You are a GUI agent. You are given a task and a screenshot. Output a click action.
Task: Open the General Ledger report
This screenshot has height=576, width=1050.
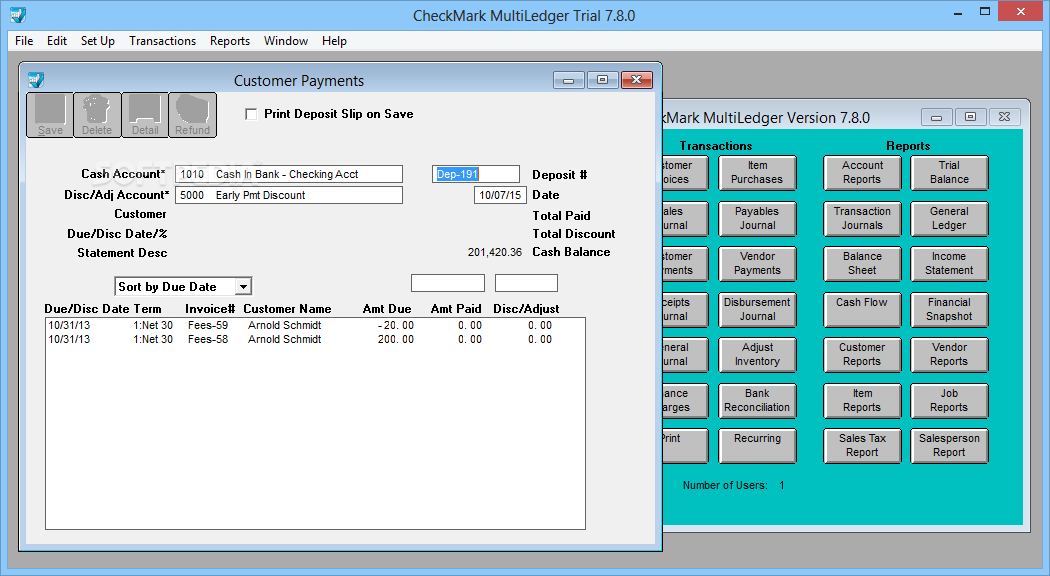click(949, 218)
